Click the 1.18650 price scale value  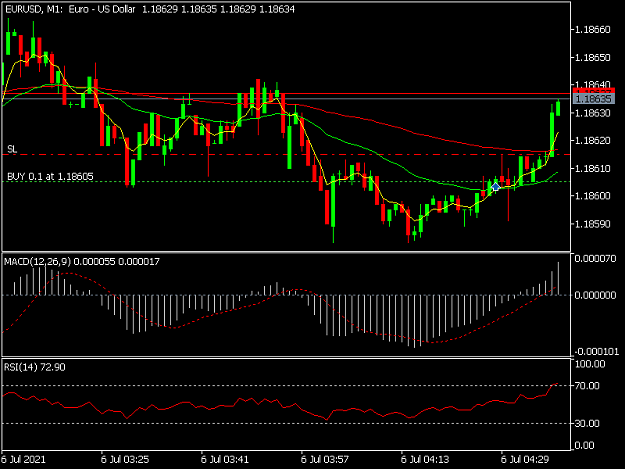tap(593, 58)
